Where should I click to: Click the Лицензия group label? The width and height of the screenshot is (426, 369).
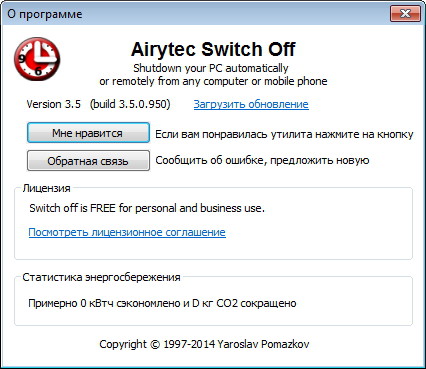click(46, 188)
